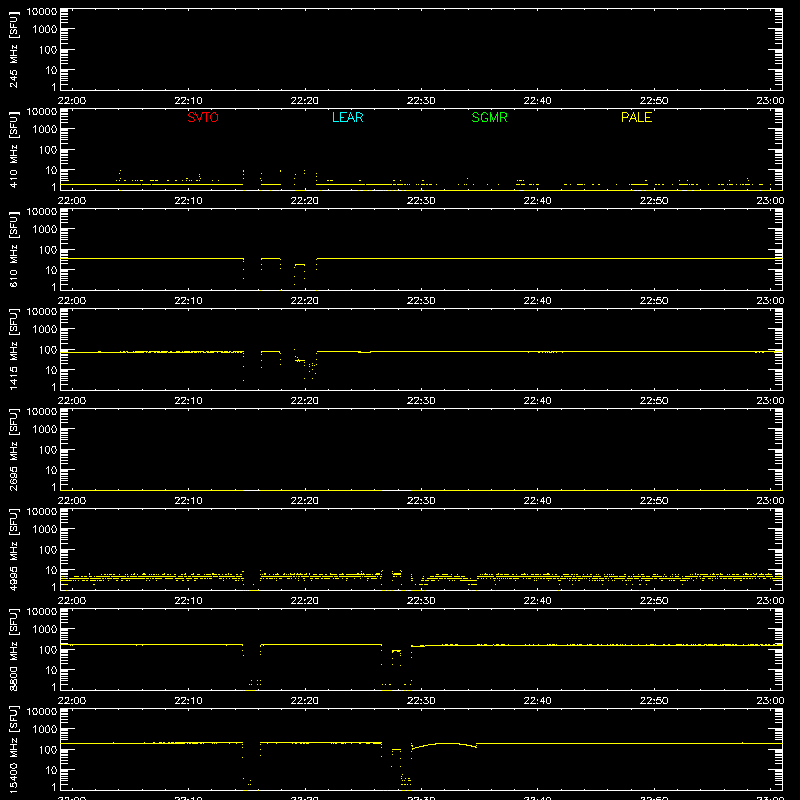
Task: Click 22:30 label under the 2695 MHz plot
Action: coord(421,501)
